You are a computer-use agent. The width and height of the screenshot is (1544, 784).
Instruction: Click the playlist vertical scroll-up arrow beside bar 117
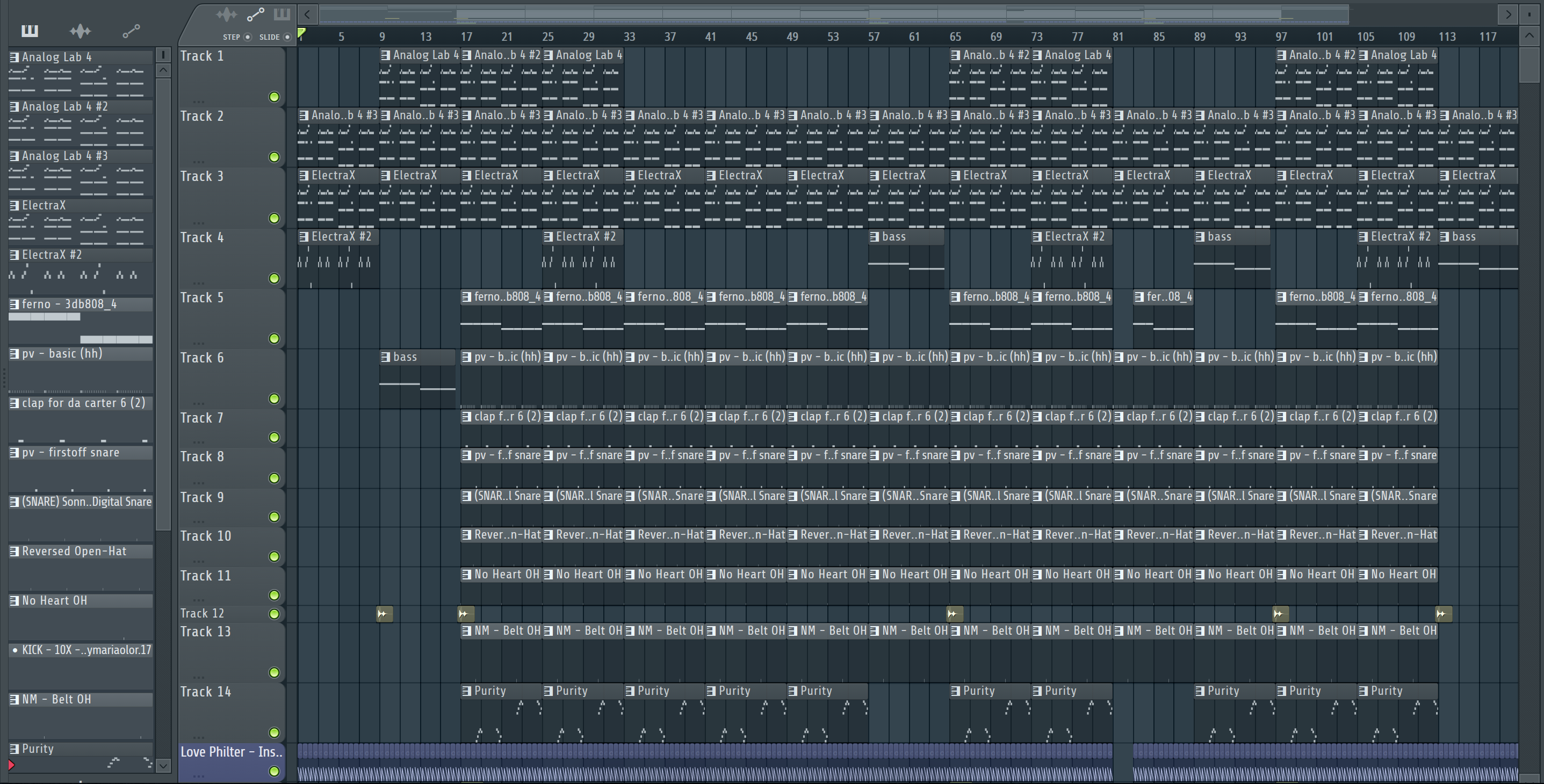point(1529,36)
